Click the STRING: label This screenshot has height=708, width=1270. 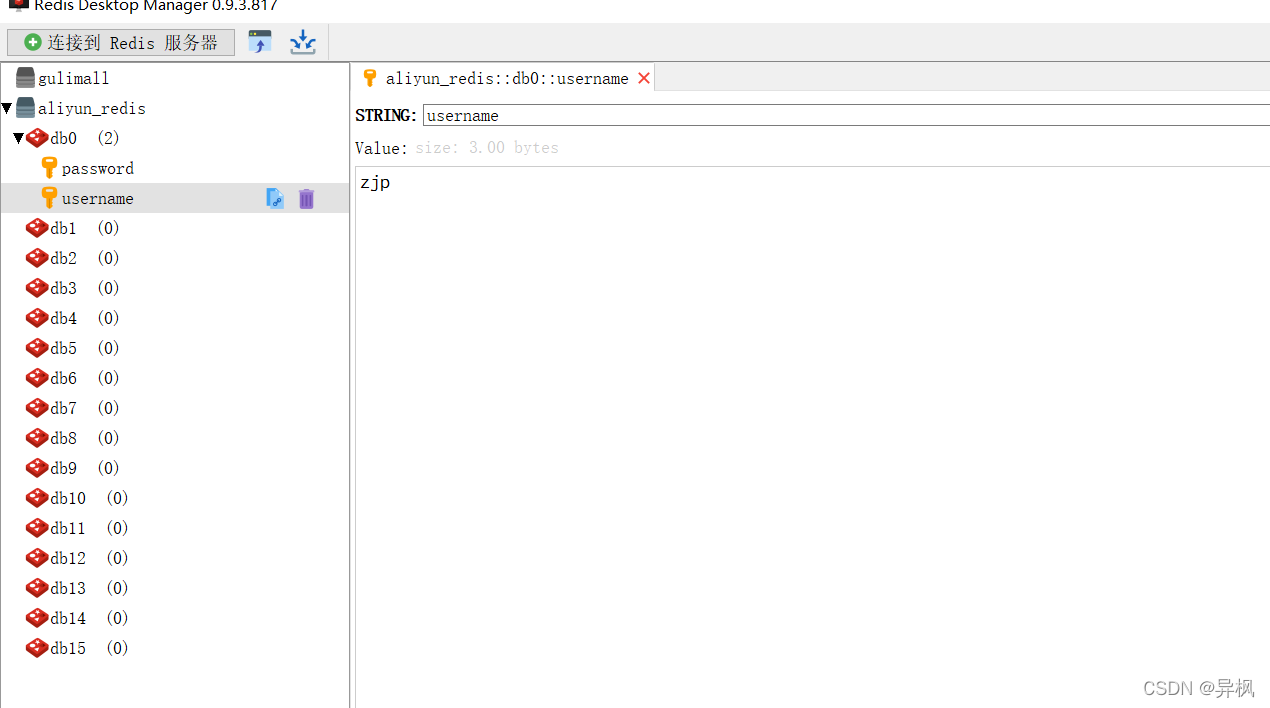coord(386,115)
